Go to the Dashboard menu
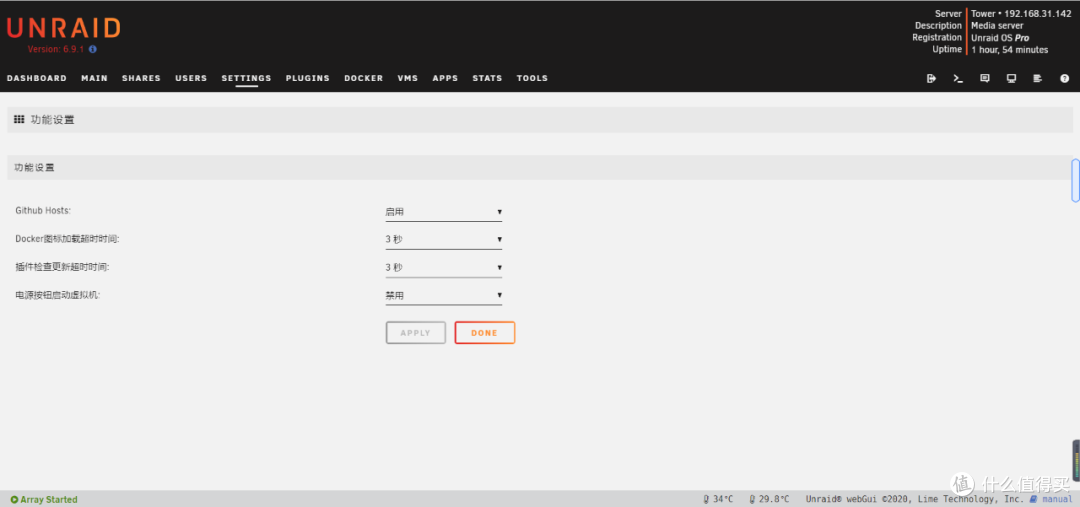This screenshot has width=1080, height=507. pos(37,78)
